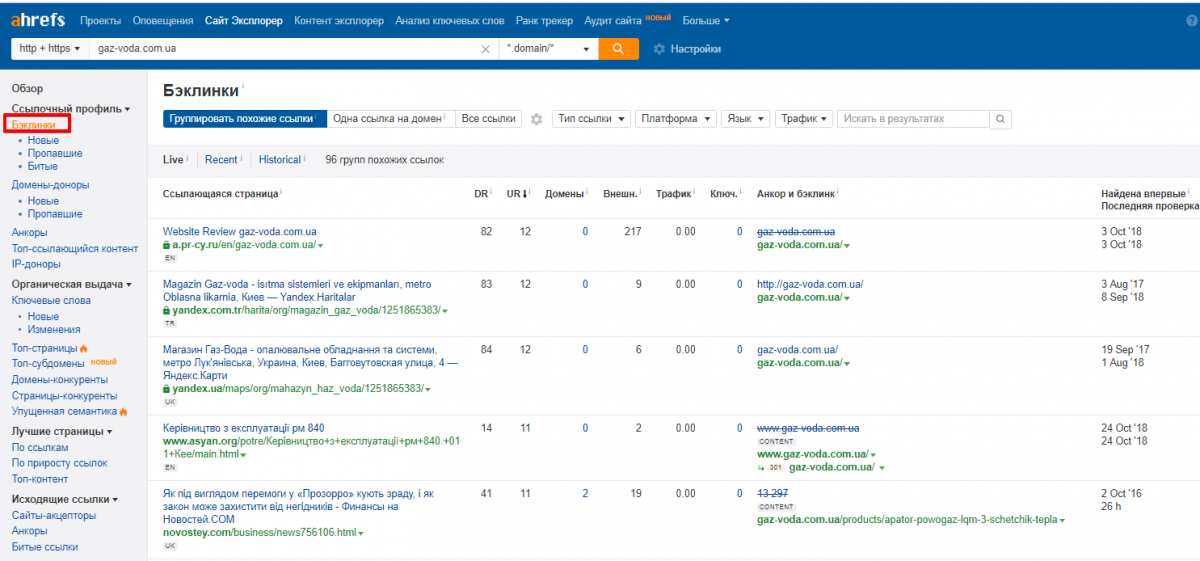Open Website Review gaz-voda.com.ua link
This screenshot has width=1200, height=561.
(x=240, y=232)
